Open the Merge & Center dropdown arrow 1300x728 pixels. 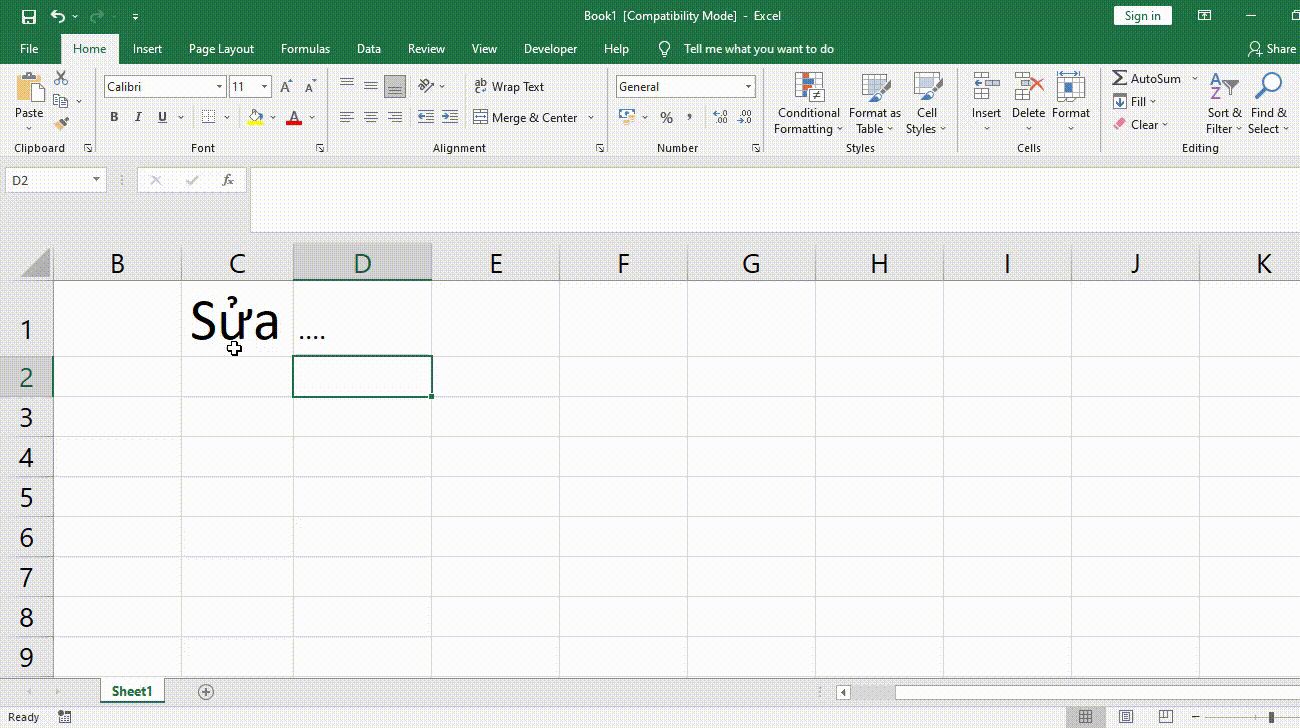[x=591, y=117]
